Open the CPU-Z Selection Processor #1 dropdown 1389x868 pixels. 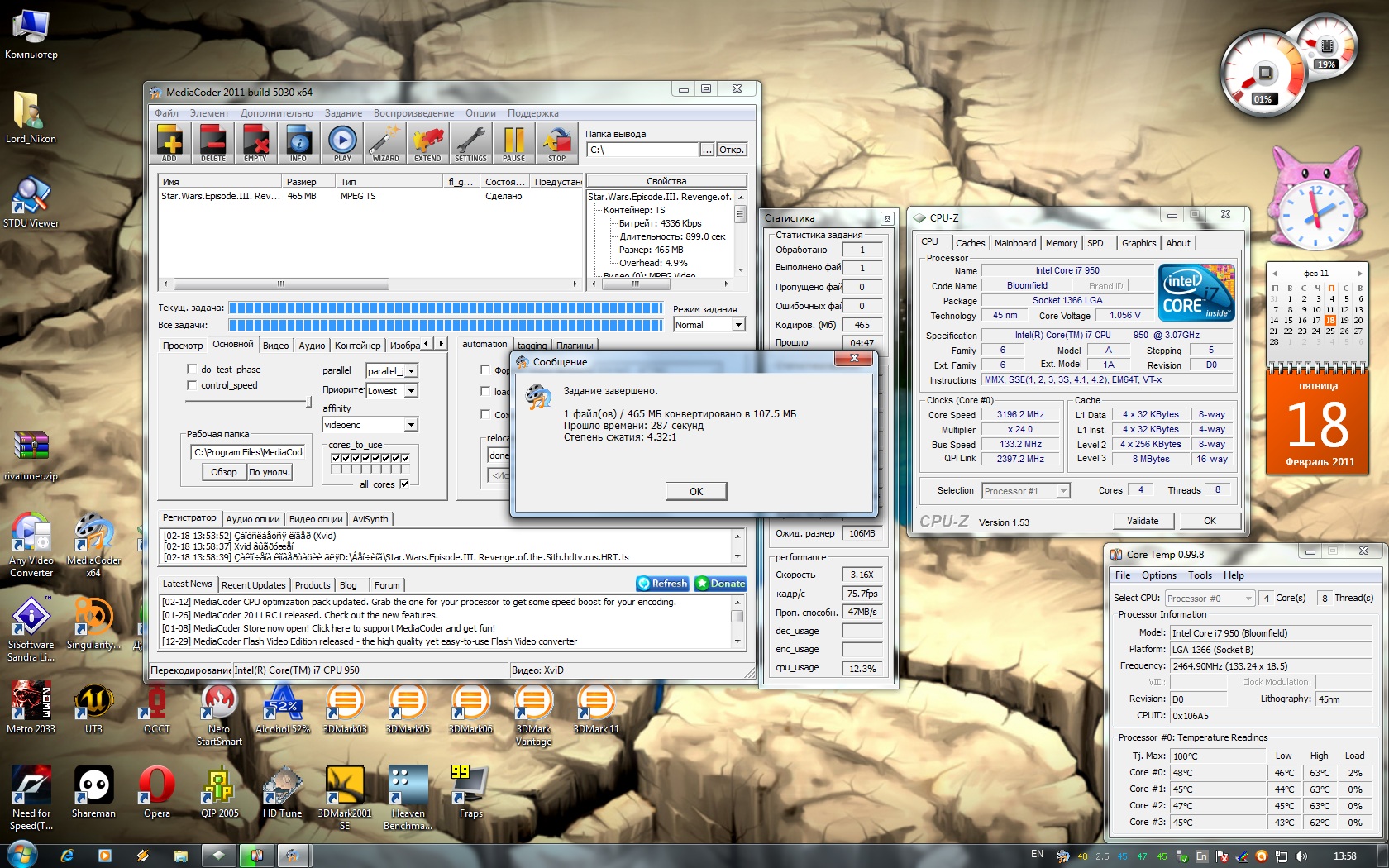tap(1064, 491)
